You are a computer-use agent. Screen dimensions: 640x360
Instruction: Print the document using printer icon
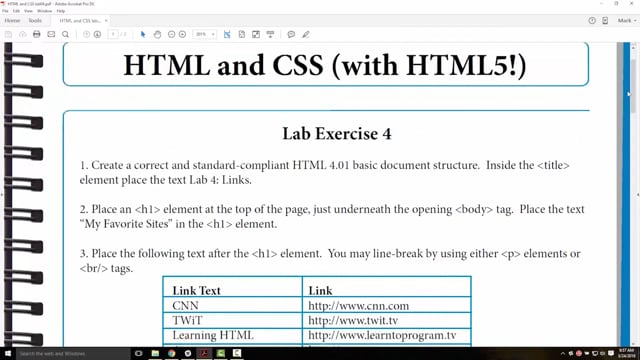[37, 35]
